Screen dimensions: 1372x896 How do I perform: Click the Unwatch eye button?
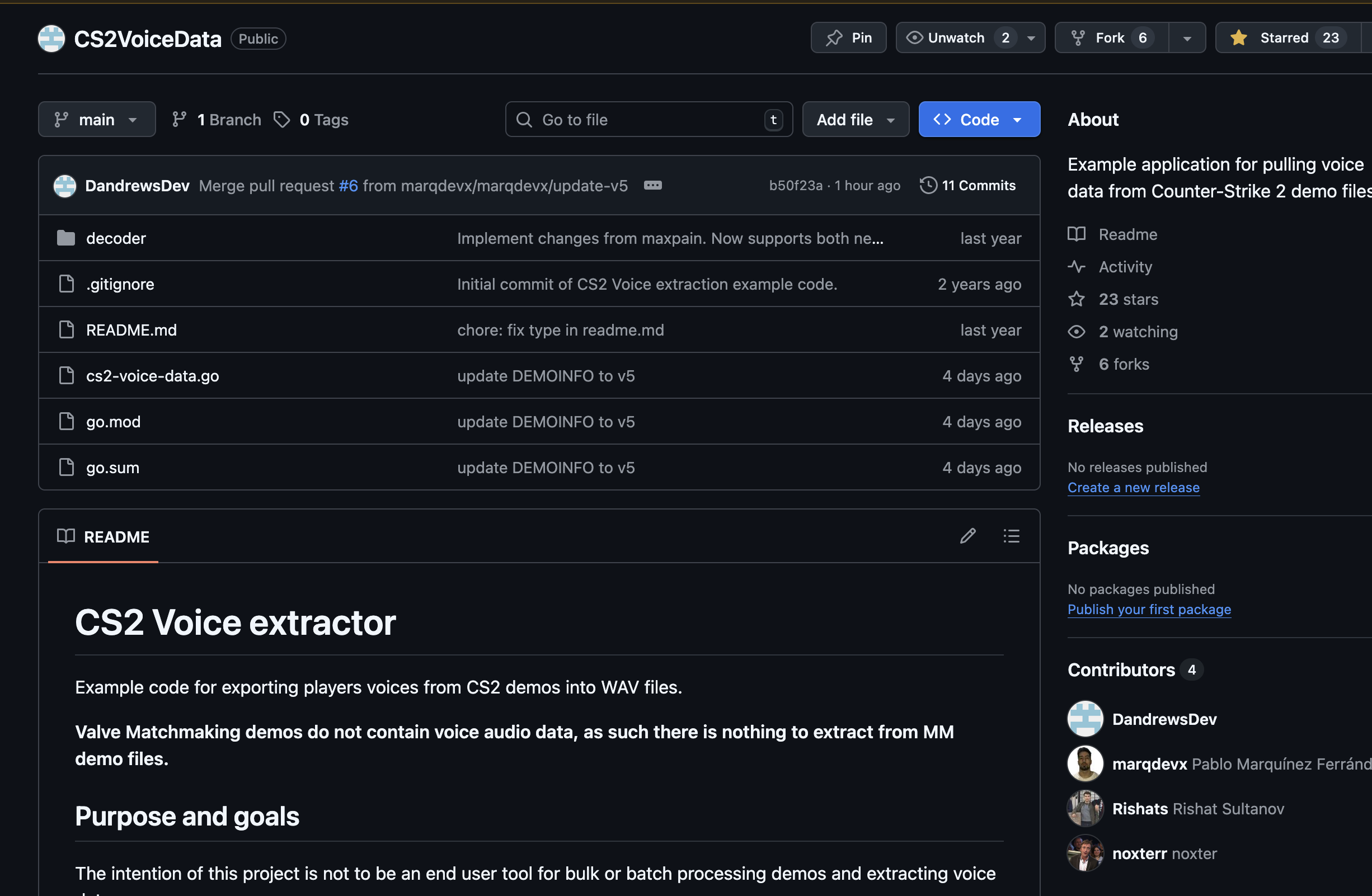click(x=956, y=38)
